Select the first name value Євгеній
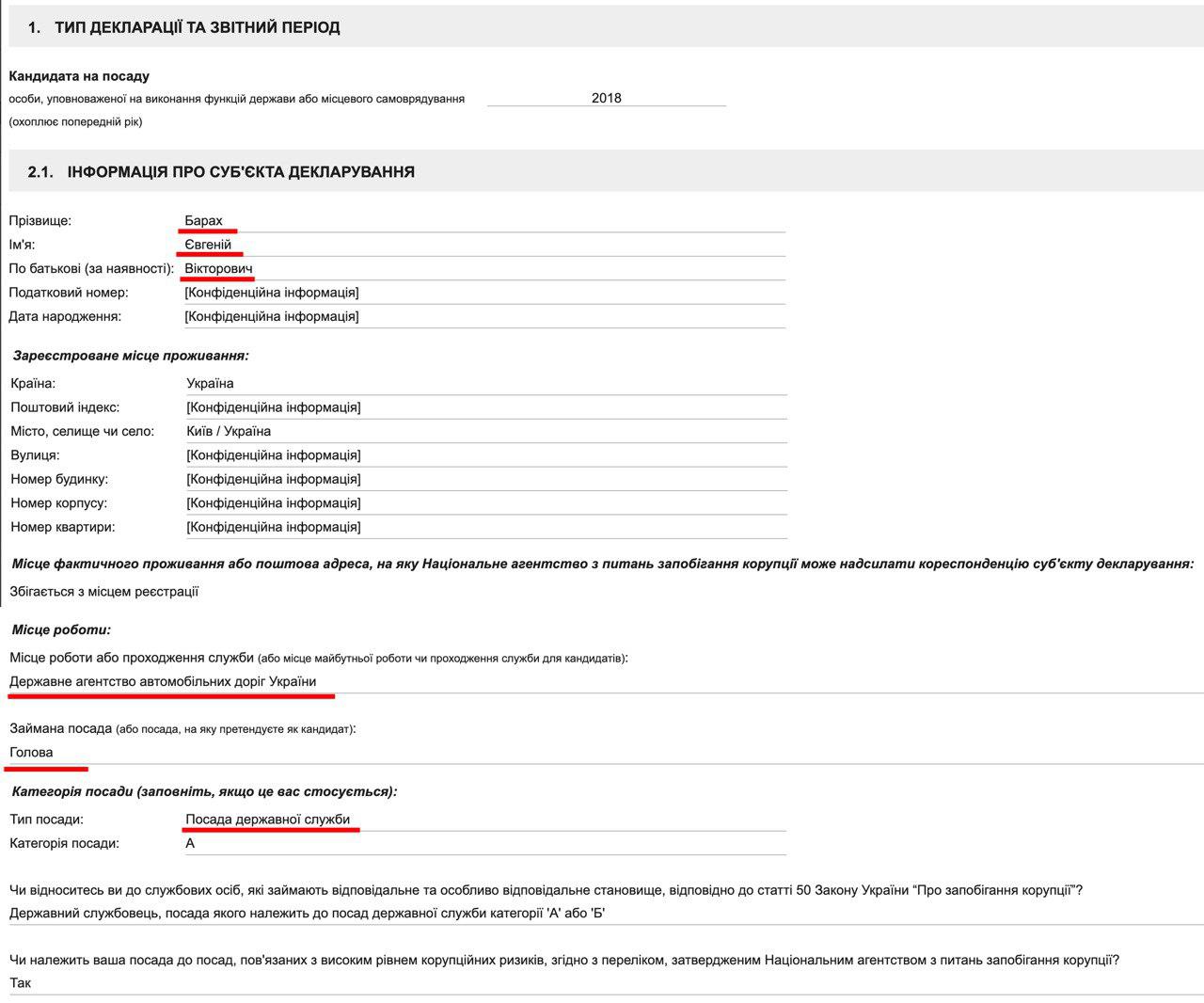Image resolution: width=1204 pixels, height=1003 pixels. tap(208, 245)
